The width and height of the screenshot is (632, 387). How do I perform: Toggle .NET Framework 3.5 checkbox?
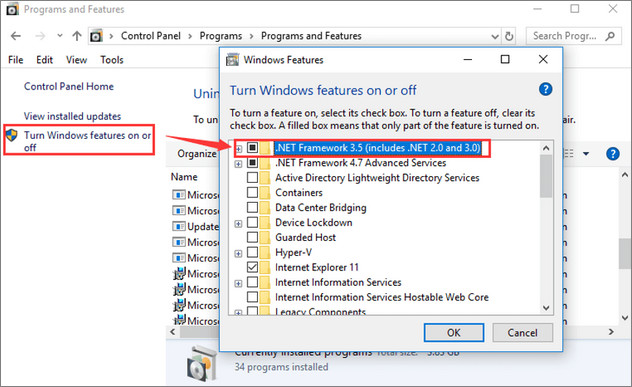[x=252, y=148]
